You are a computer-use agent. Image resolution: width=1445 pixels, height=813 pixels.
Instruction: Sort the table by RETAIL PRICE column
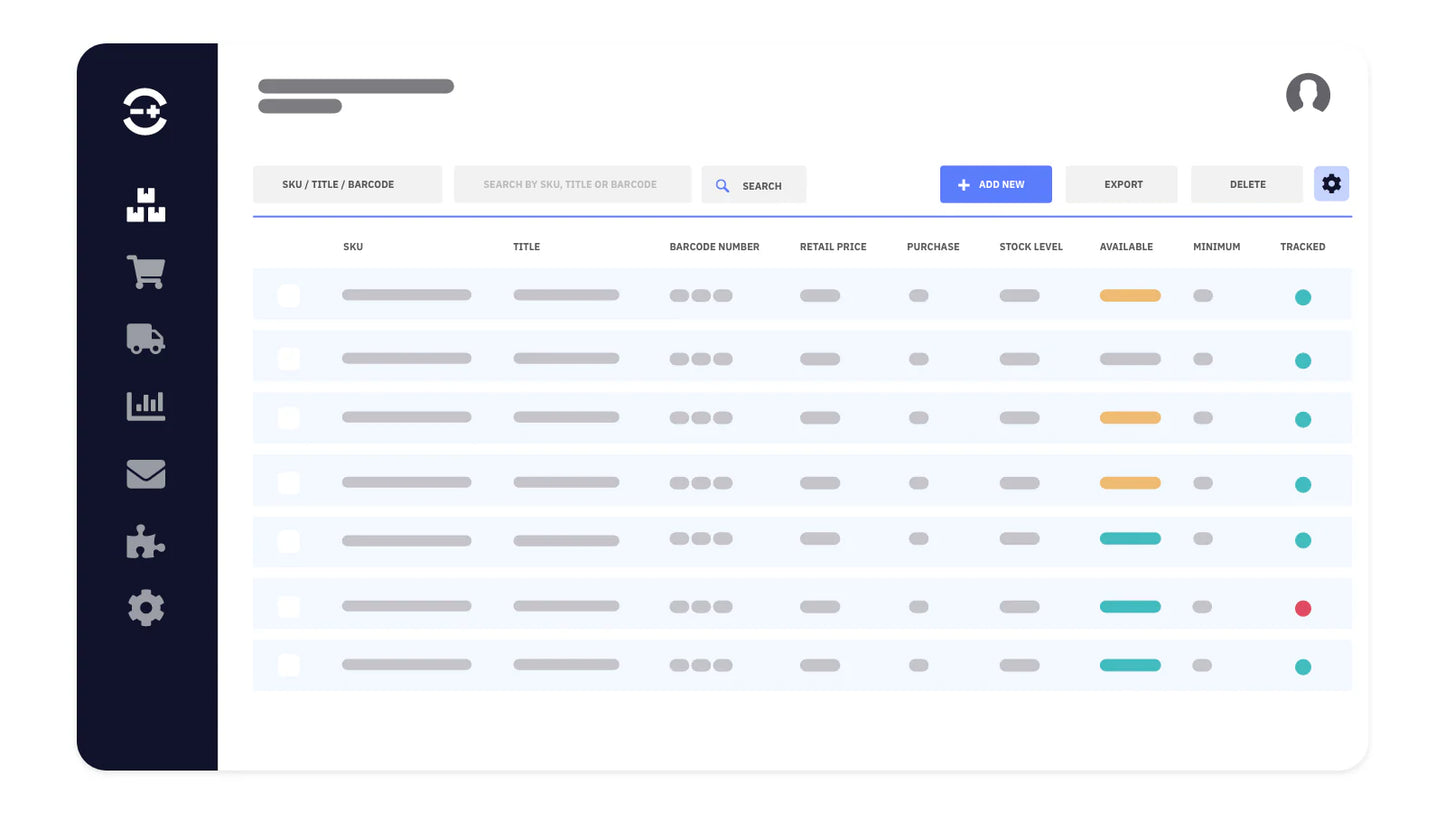[x=832, y=246]
